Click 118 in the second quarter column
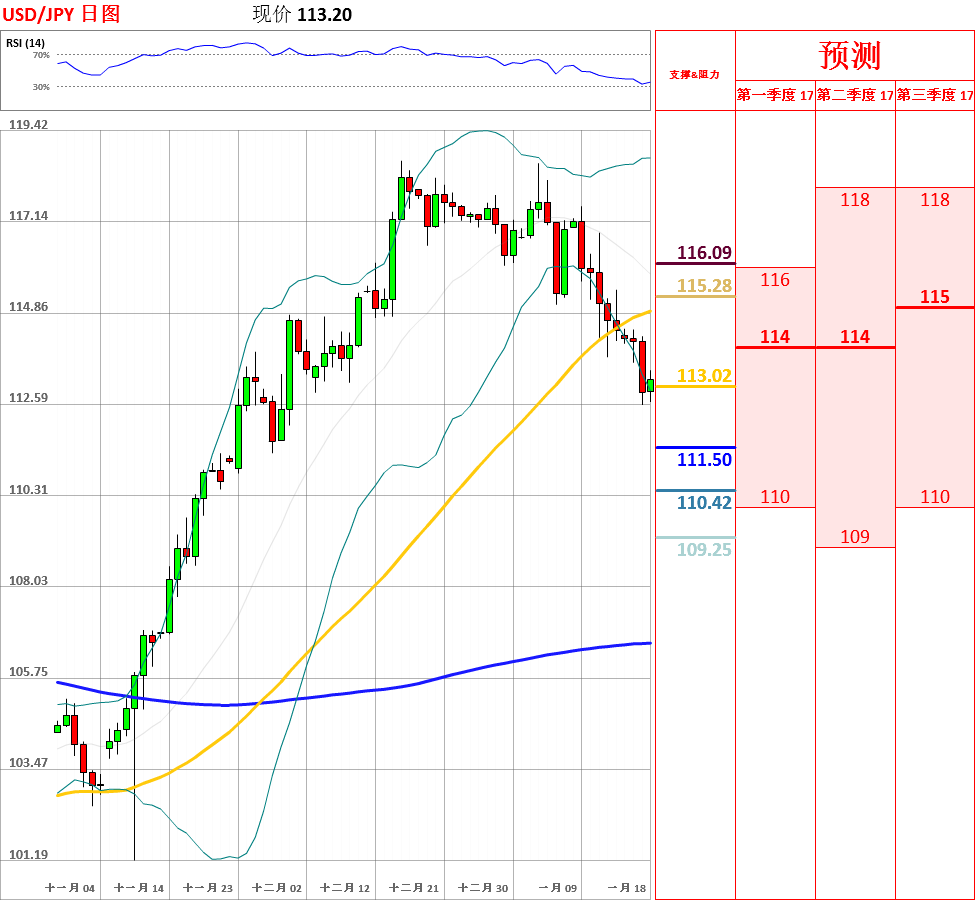The image size is (975, 900). (x=855, y=200)
